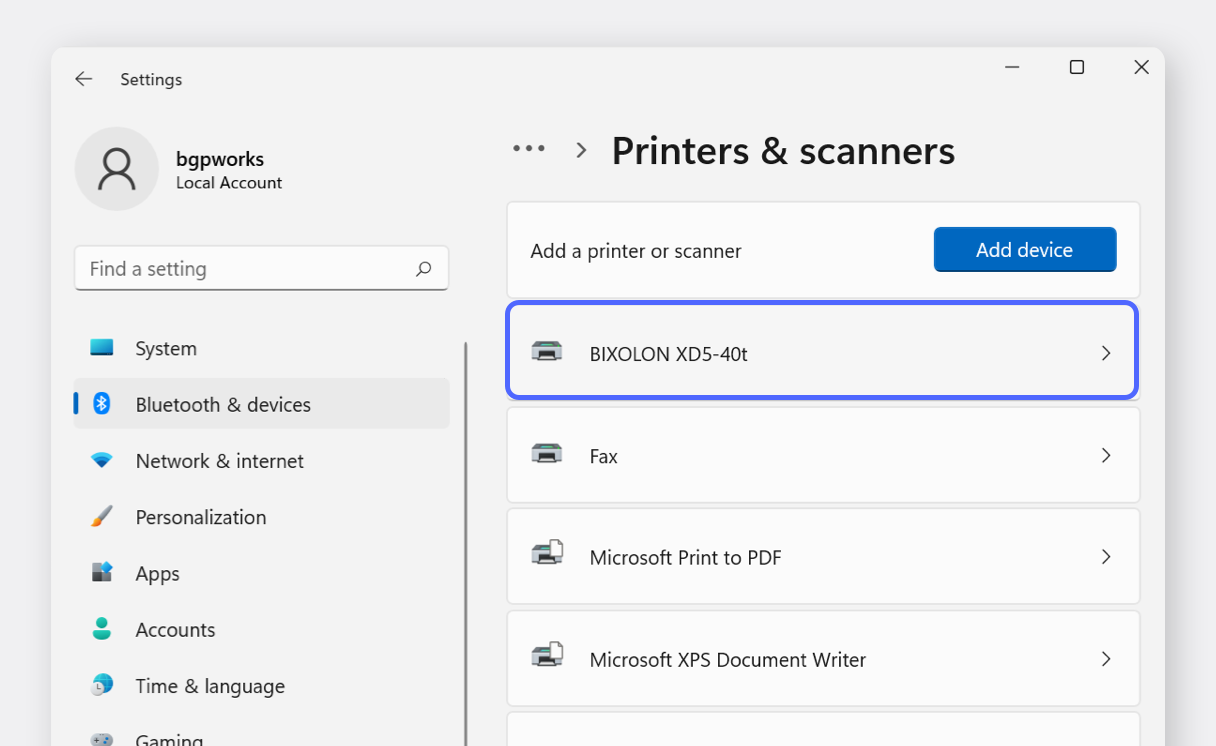
Task: Click the Bluetooth icon in sidebar
Action: pos(102,404)
